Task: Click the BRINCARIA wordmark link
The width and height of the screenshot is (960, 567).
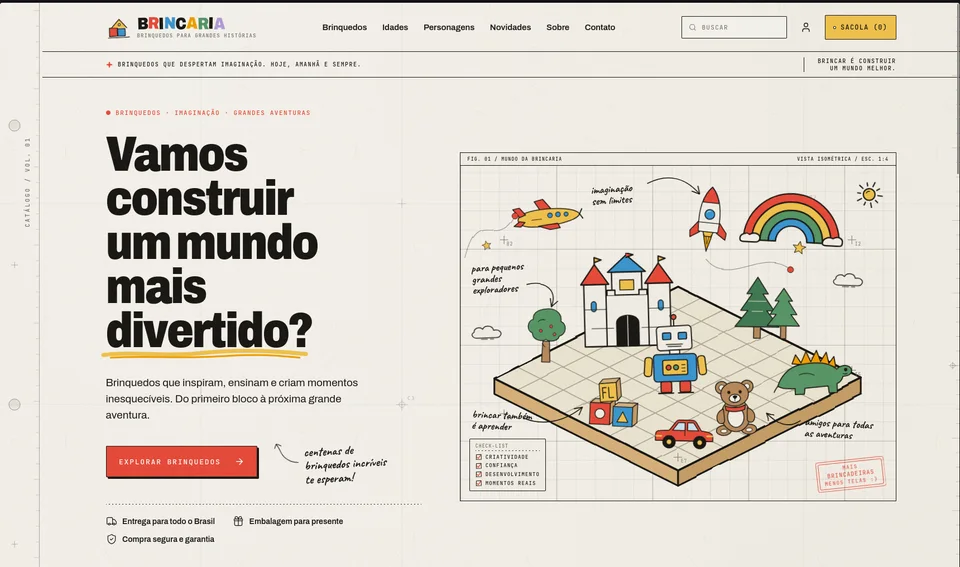Action: coord(181,23)
